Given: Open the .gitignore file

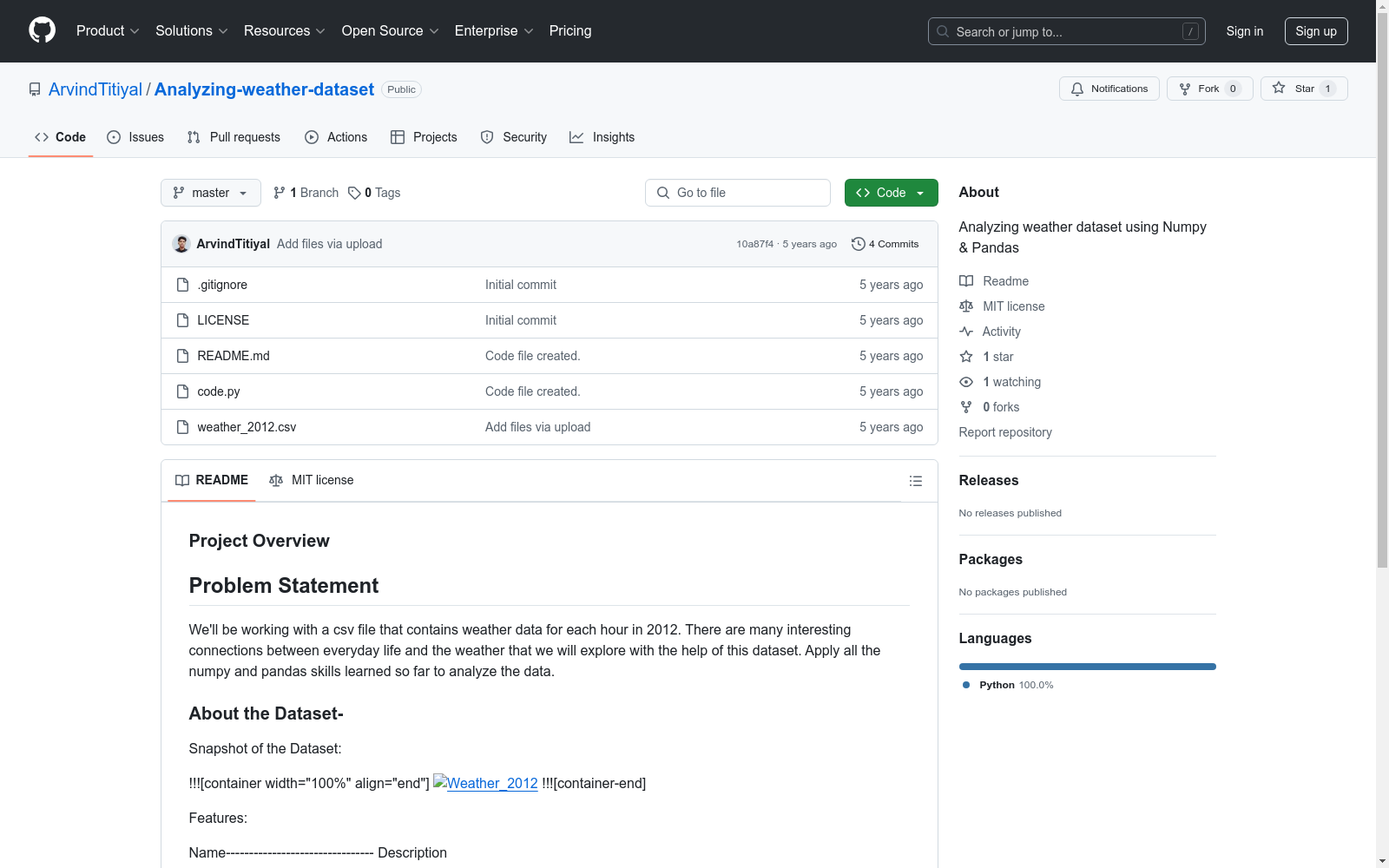Looking at the screenshot, I should 222,285.
